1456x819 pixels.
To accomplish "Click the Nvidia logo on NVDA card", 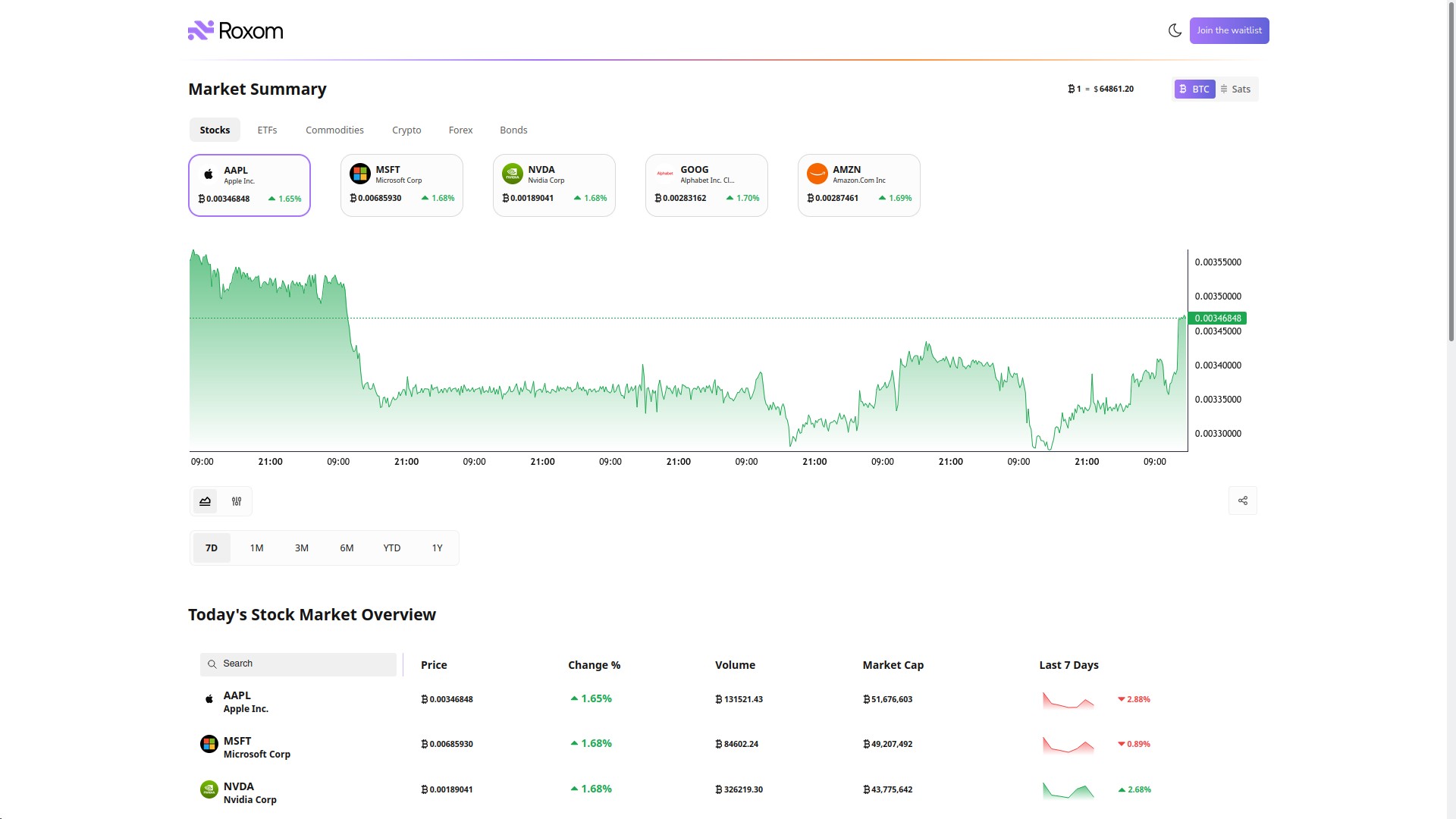I will pyautogui.click(x=512, y=173).
